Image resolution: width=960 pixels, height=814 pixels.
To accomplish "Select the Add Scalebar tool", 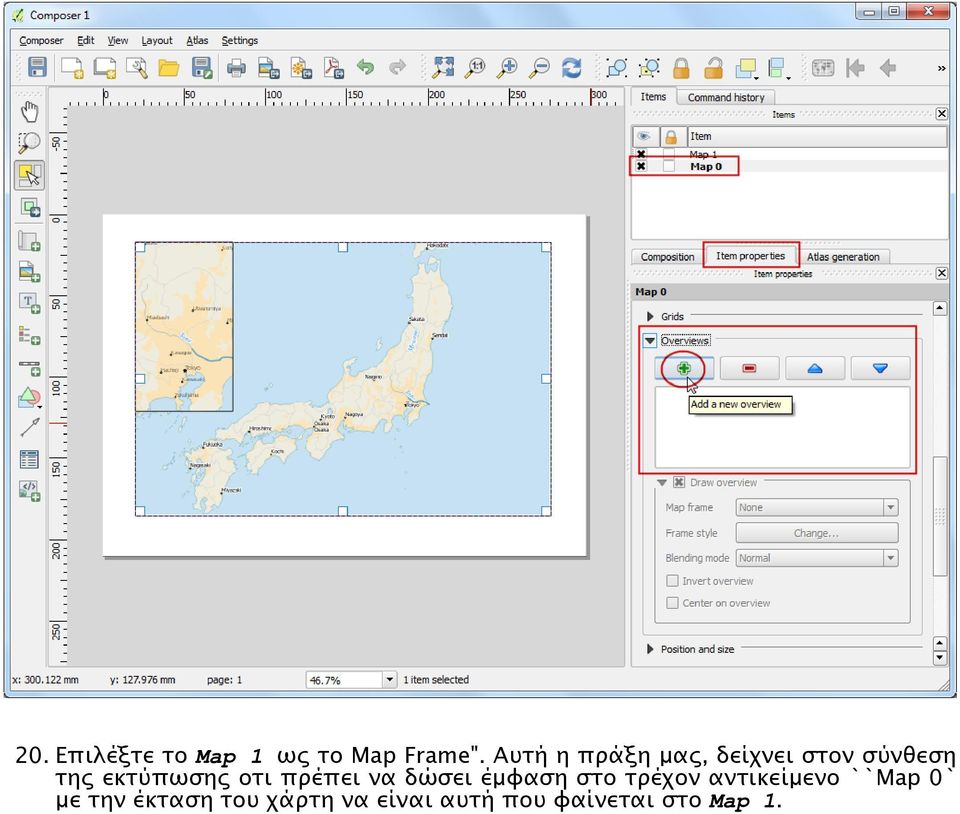I will (29, 367).
